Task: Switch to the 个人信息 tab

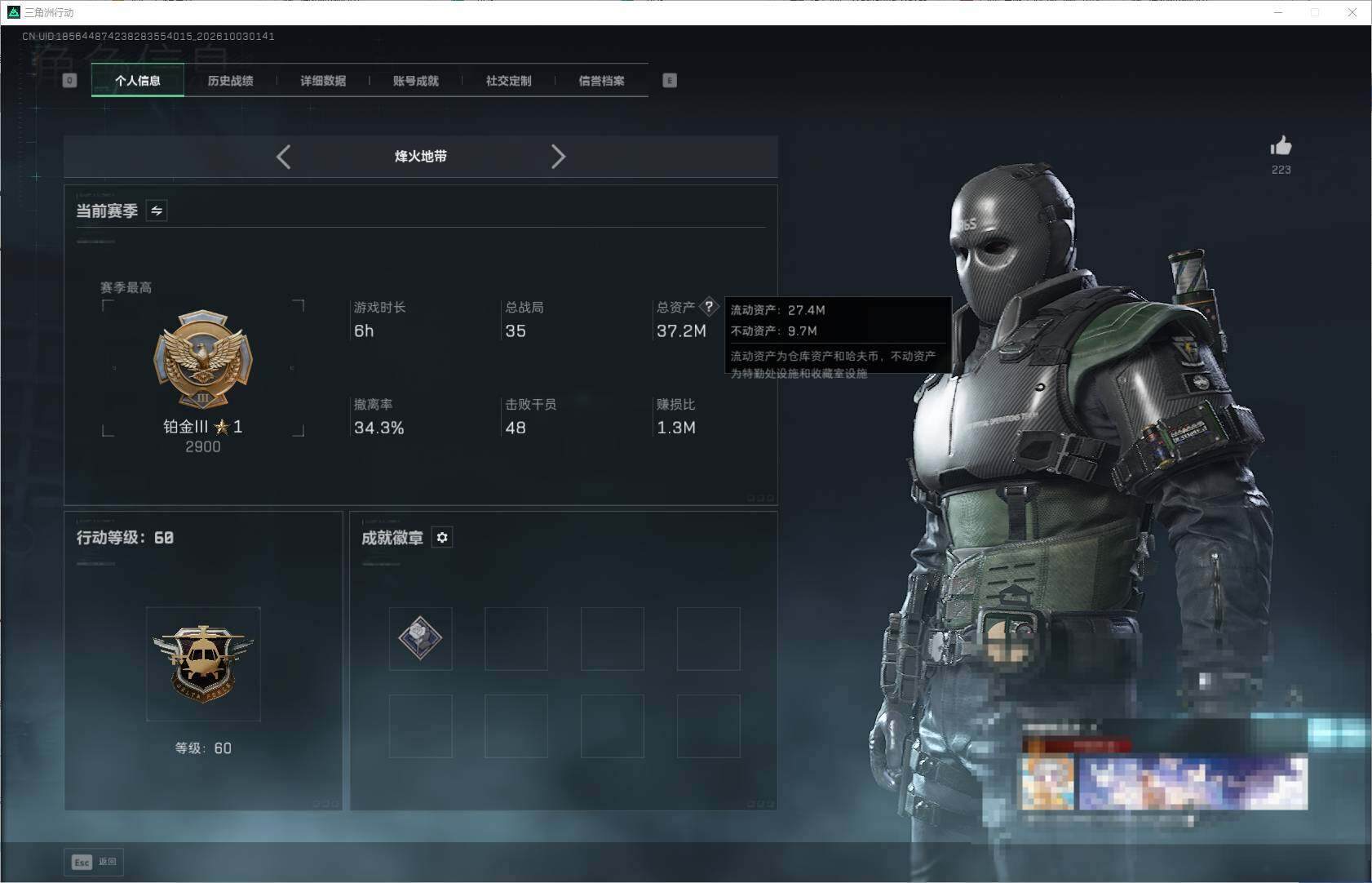Action: 138,80
